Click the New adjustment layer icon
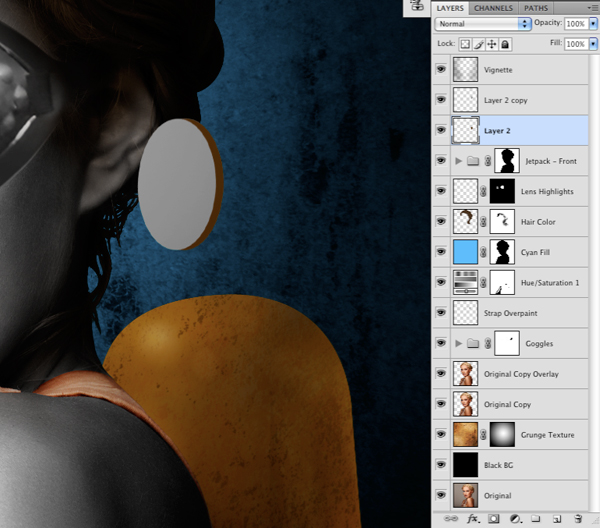Screen dimensions: 600x528 (x=515, y=519)
